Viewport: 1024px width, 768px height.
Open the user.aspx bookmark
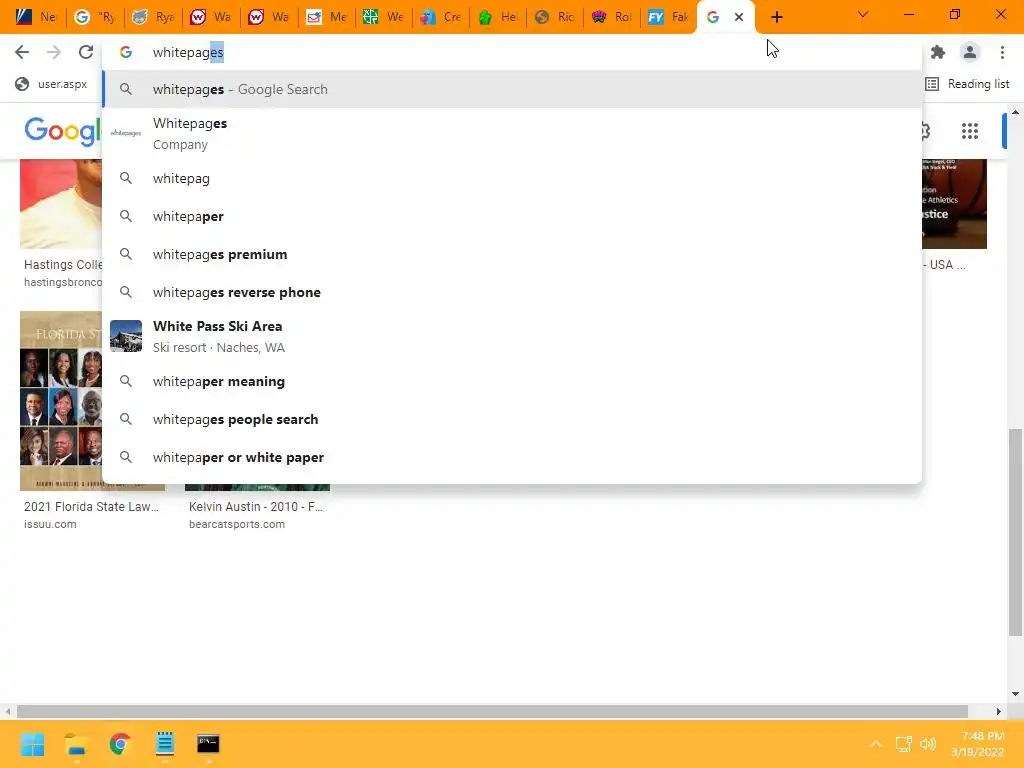(x=52, y=84)
